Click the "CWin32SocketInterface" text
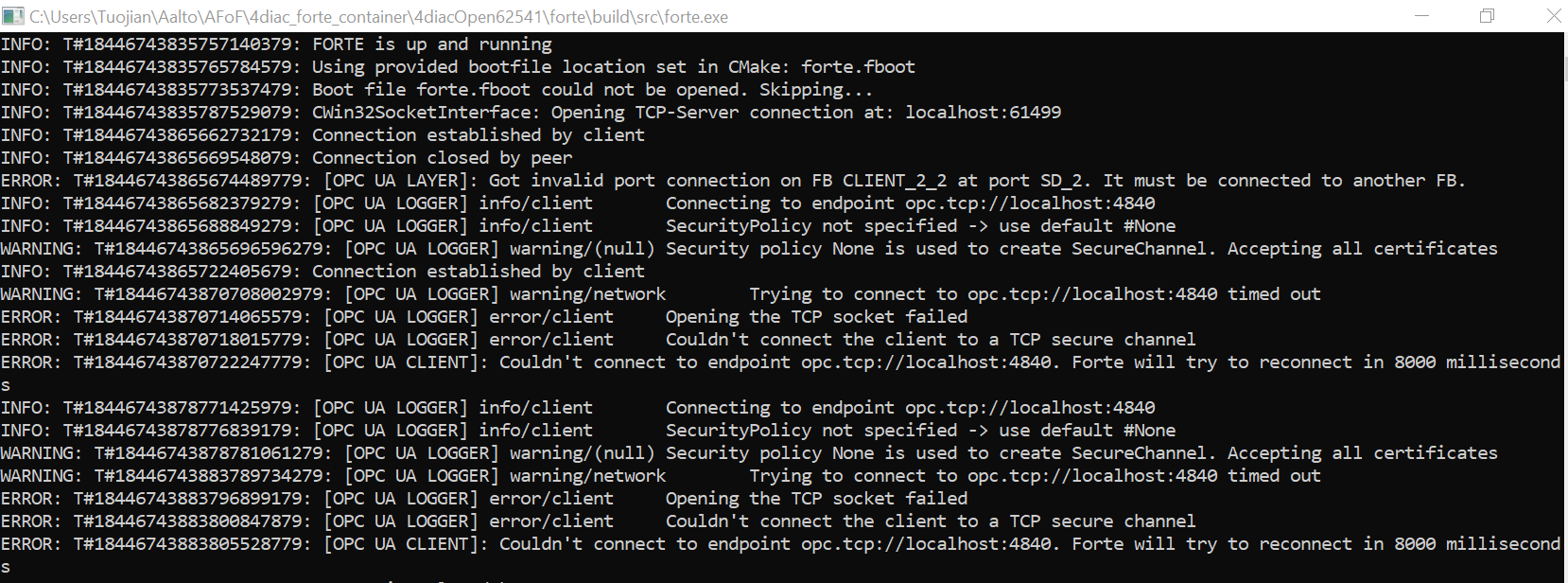Screen dimensions: 1568x583 pos(422,113)
